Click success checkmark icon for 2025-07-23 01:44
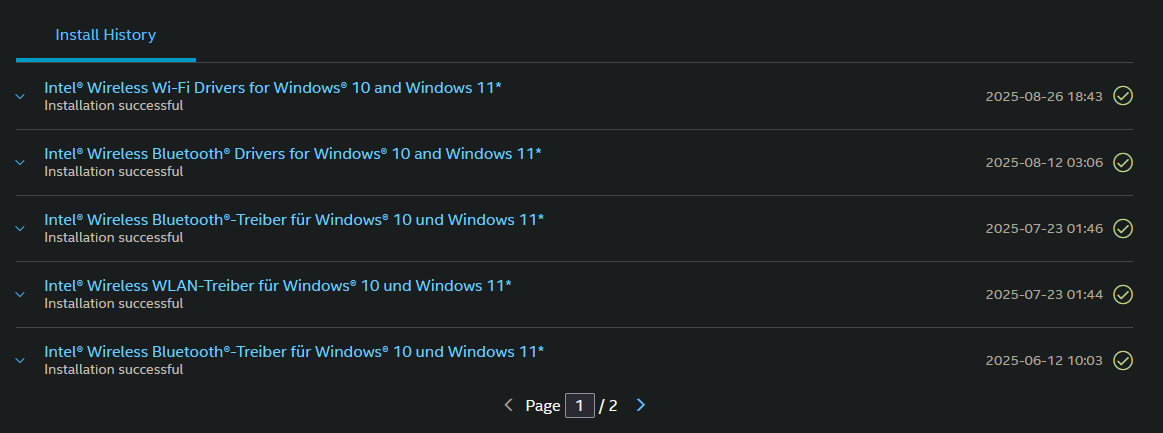Viewport: 1163px width, 433px height. coord(1123,294)
